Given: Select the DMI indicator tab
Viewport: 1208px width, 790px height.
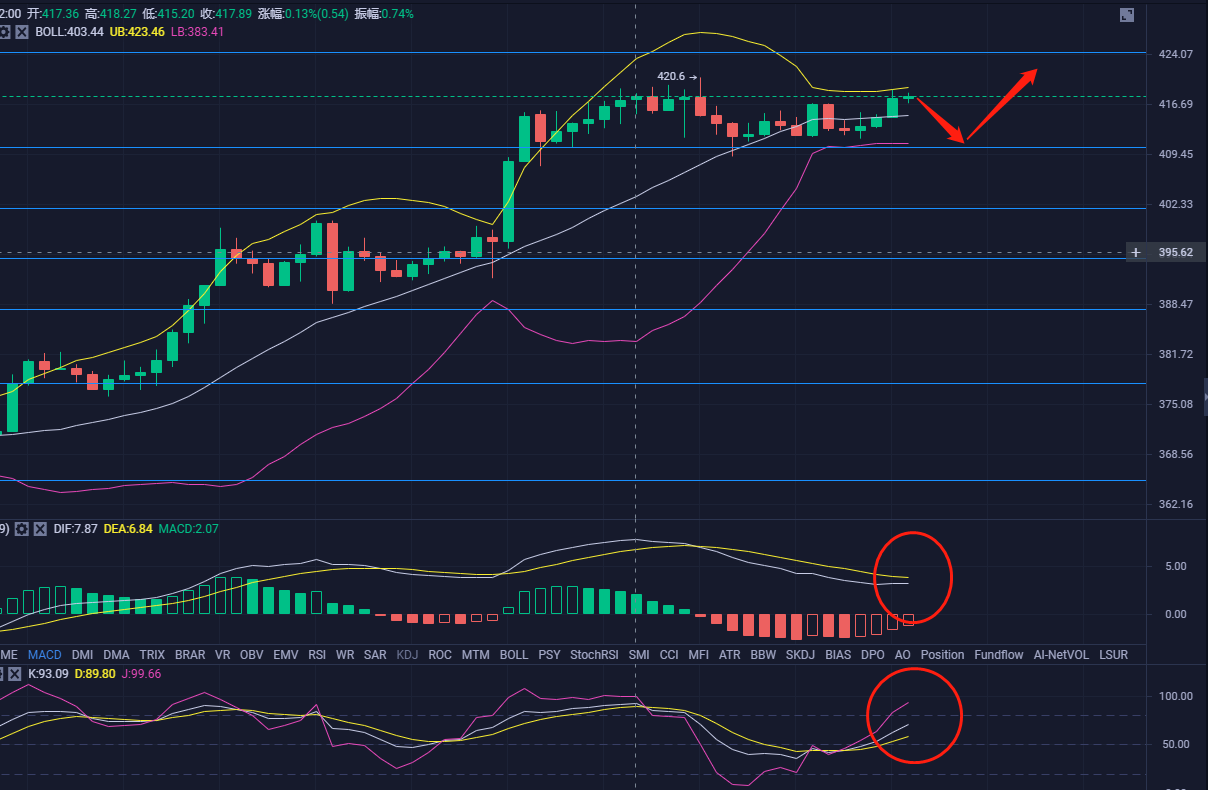Looking at the screenshot, I should (x=82, y=655).
